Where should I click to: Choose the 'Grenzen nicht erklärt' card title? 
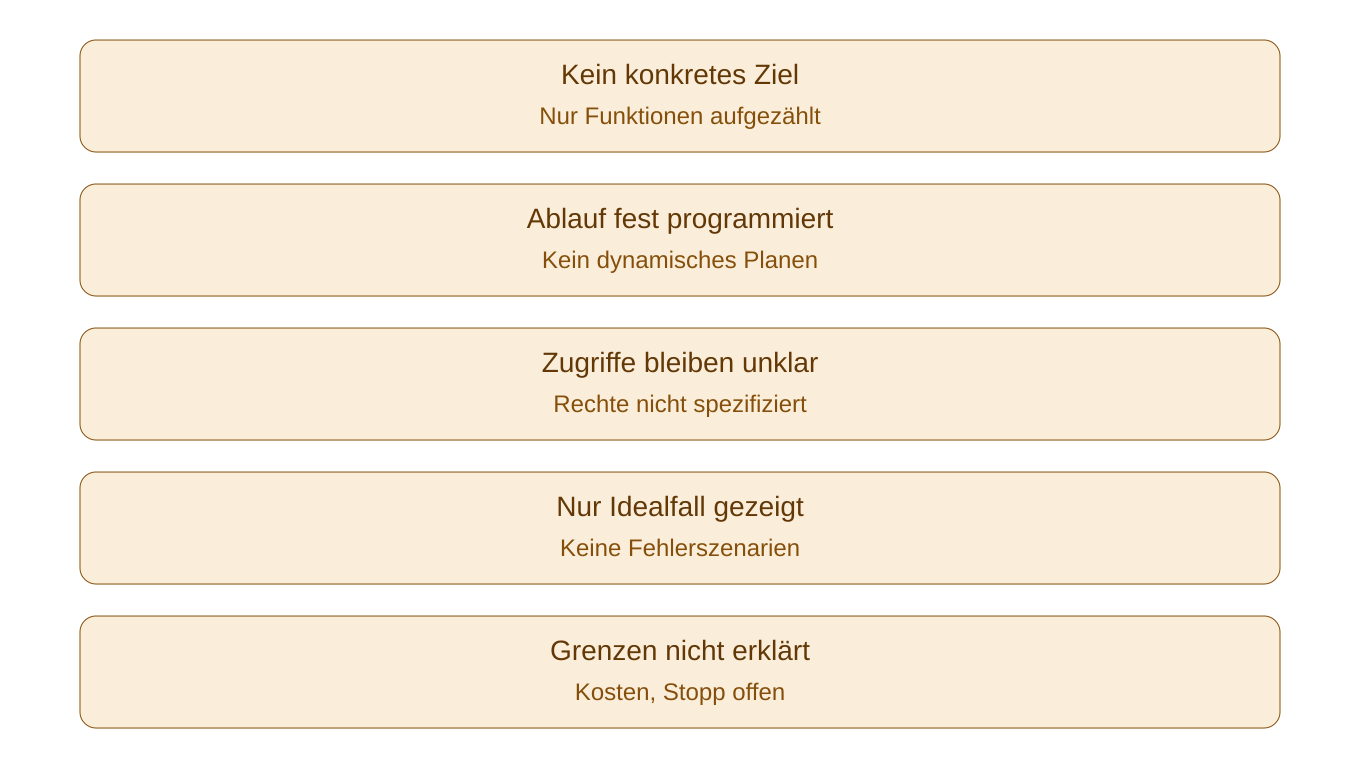pos(680,651)
